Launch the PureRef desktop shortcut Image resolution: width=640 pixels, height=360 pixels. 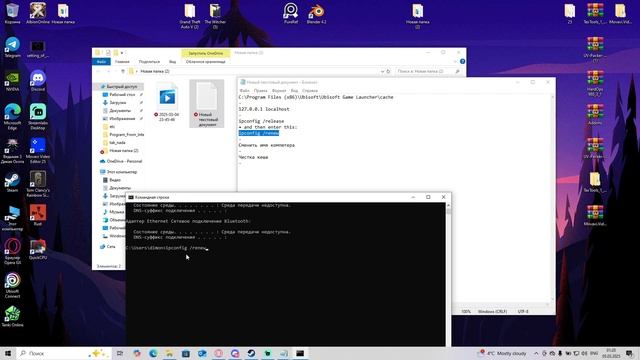pos(291,13)
